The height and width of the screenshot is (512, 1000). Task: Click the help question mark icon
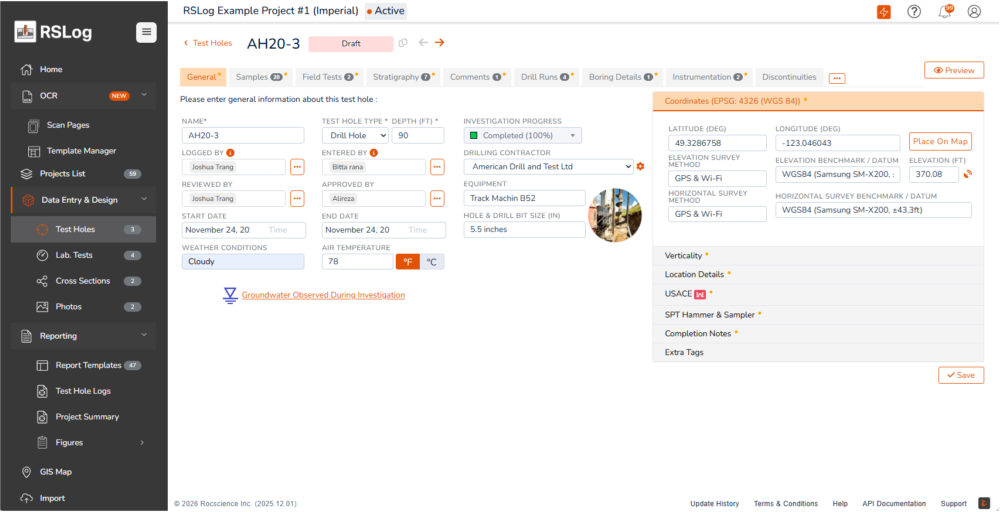914,12
